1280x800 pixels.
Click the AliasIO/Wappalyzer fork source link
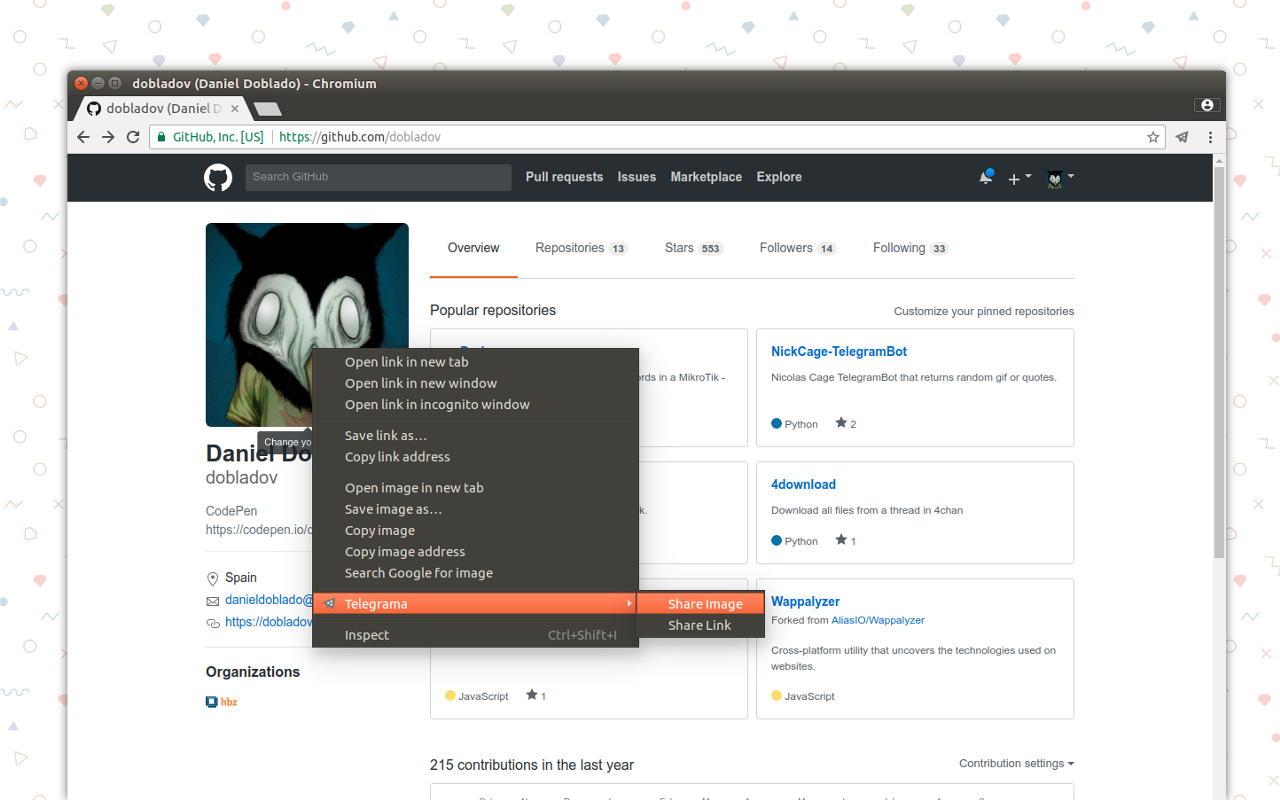point(878,620)
